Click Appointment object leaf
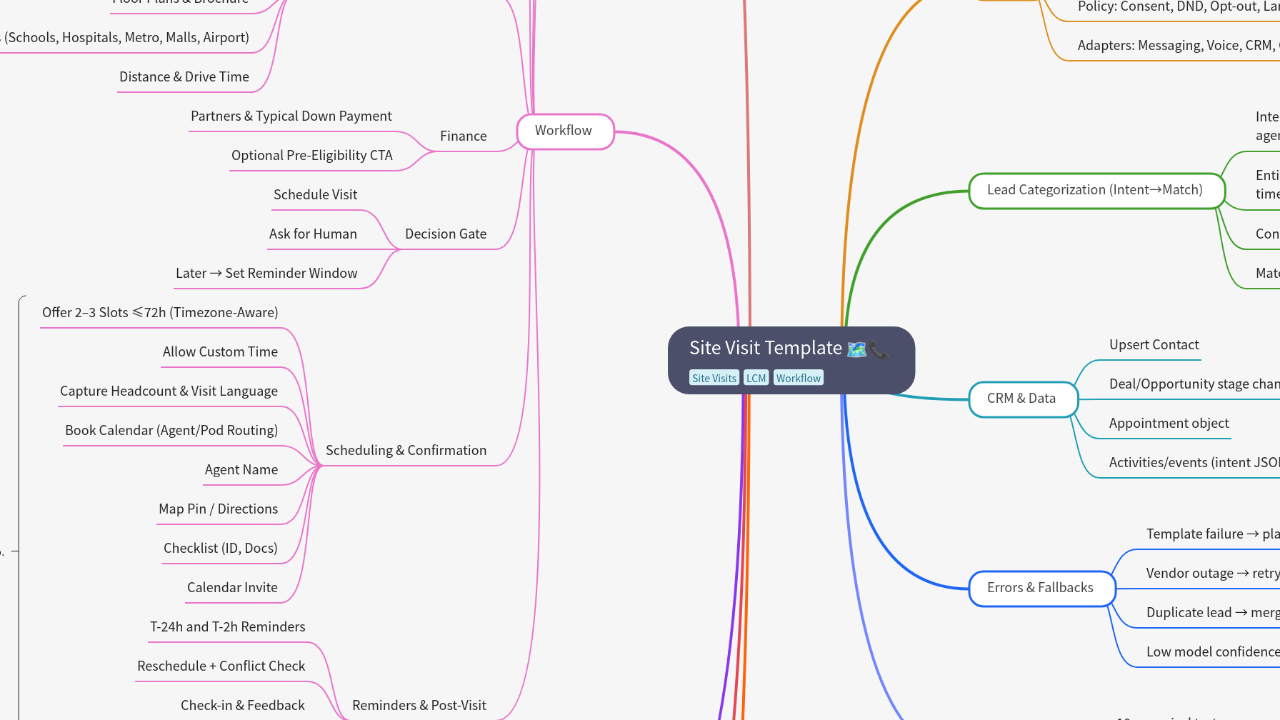The height and width of the screenshot is (720, 1280). [1169, 423]
